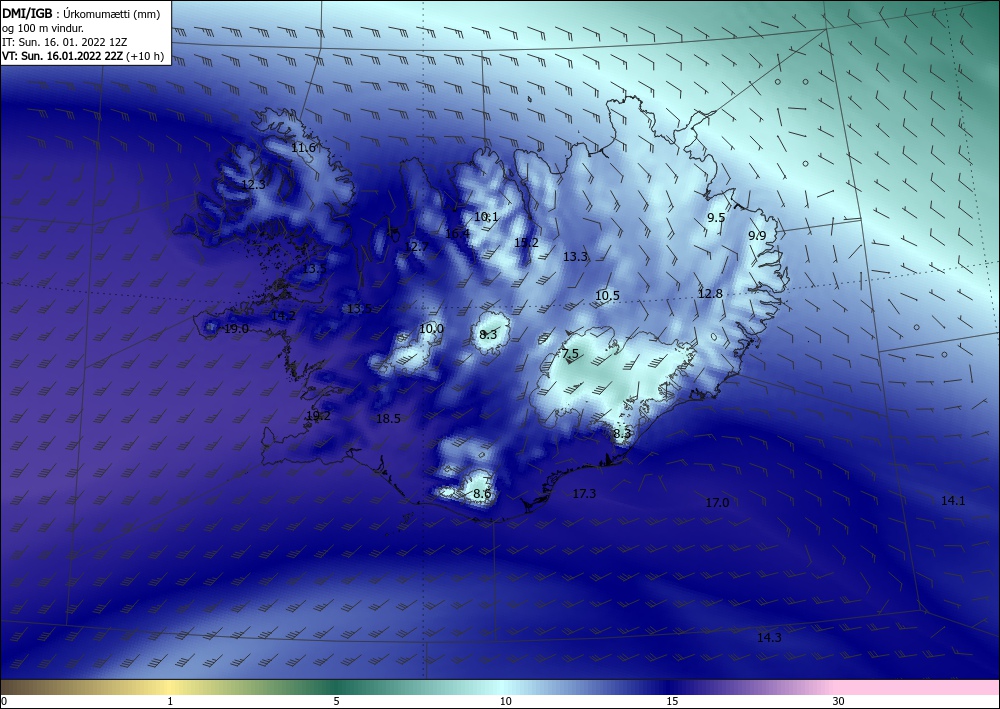Select the 'og 100 m vindur.' caption line
Image resolution: width=1000 pixels, height=709 pixels.
pyautogui.click(x=43, y=29)
